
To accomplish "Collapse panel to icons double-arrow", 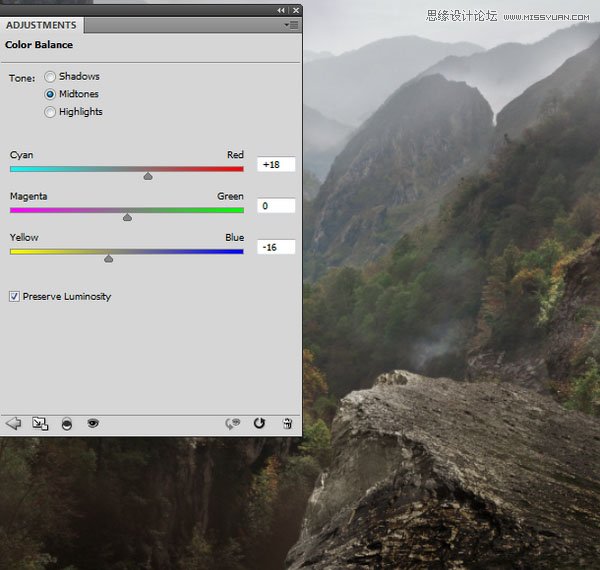I will (x=281, y=10).
